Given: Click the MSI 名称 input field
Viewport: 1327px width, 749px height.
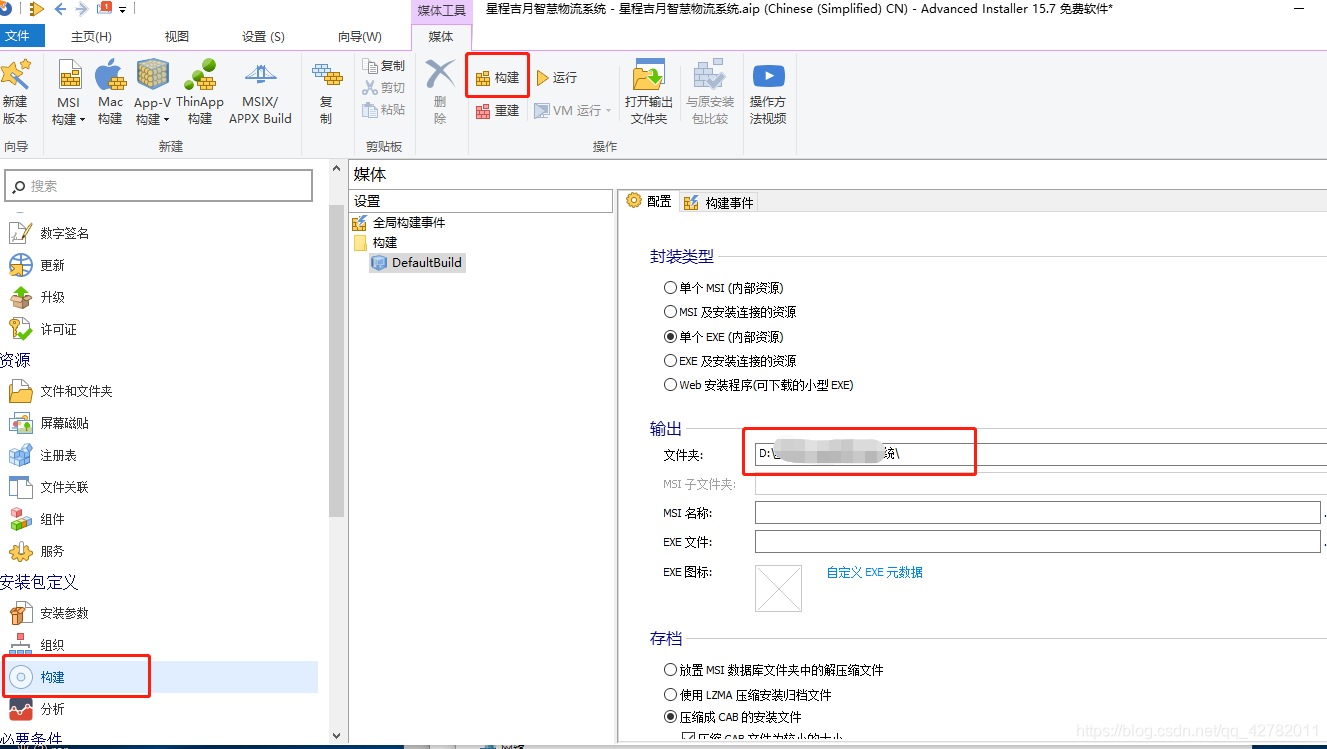Looking at the screenshot, I should [1037, 512].
